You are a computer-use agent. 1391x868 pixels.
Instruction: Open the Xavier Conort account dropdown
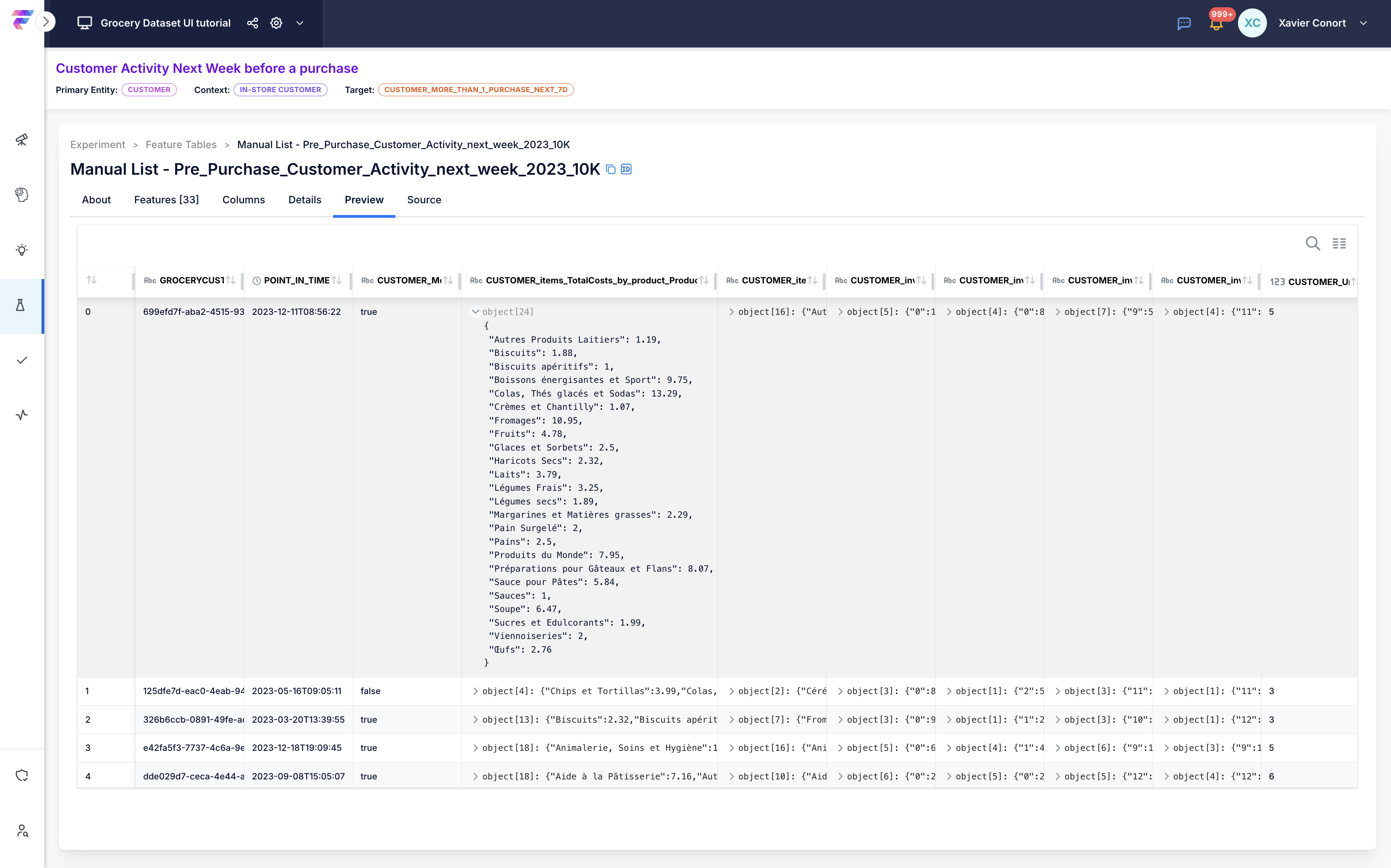(x=1364, y=23)
